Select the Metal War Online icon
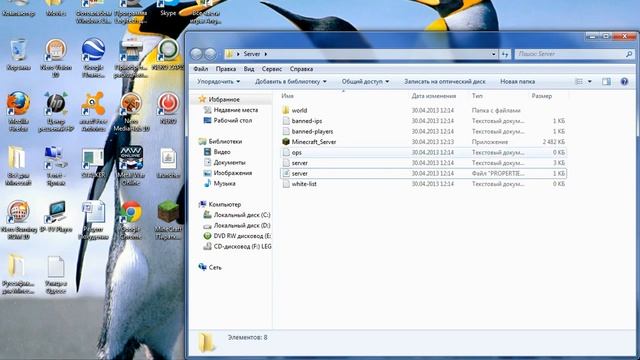This screenshot has width=640, height=360. (x=131, y=165)
